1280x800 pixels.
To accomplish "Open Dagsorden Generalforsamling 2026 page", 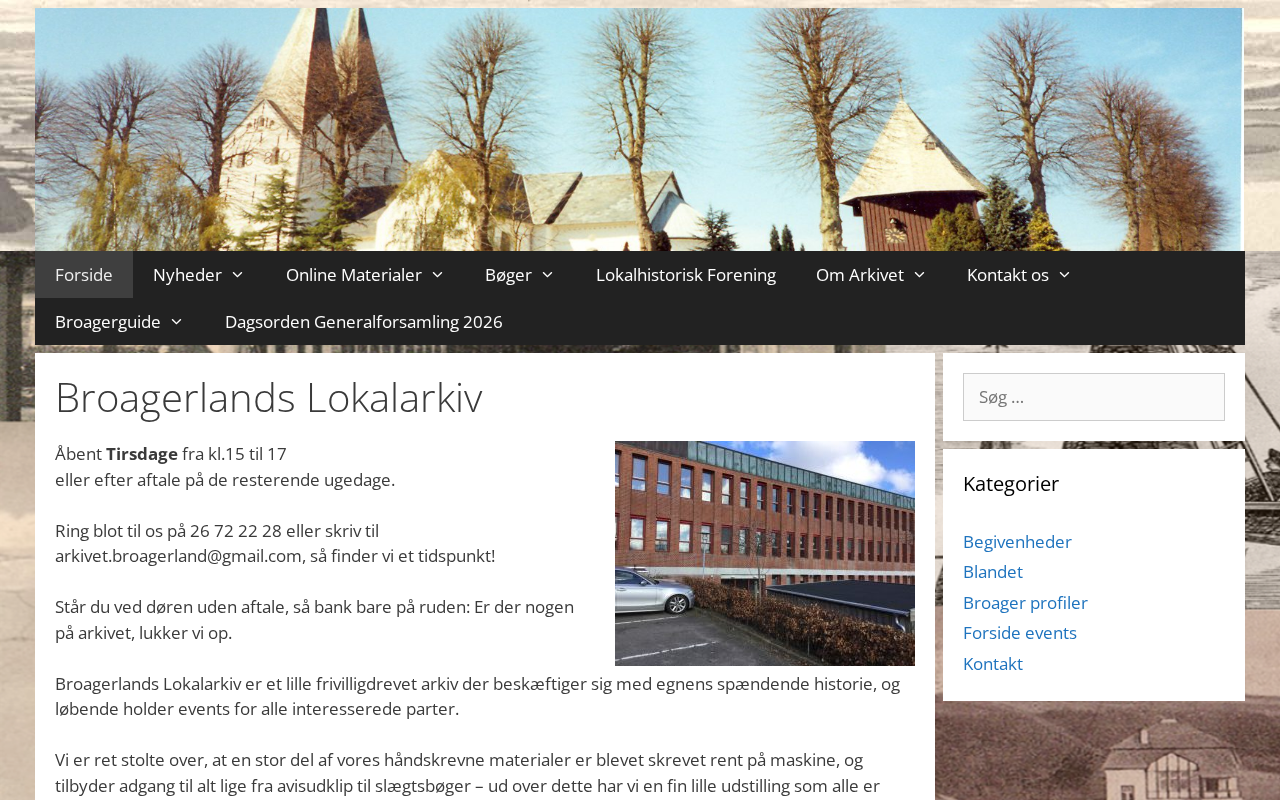I will tap(364, 322).
